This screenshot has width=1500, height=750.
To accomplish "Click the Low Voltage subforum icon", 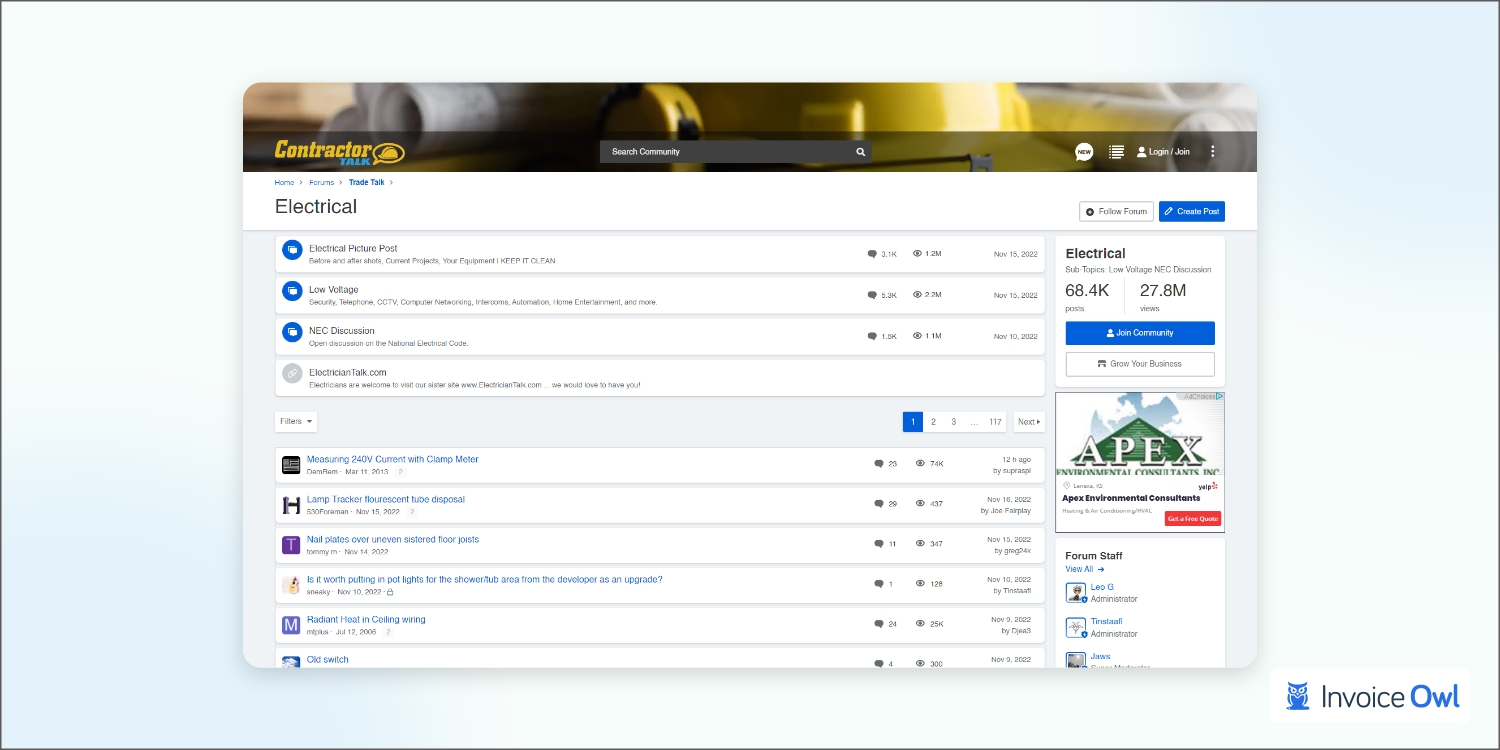I will click(x=292, y=291).
